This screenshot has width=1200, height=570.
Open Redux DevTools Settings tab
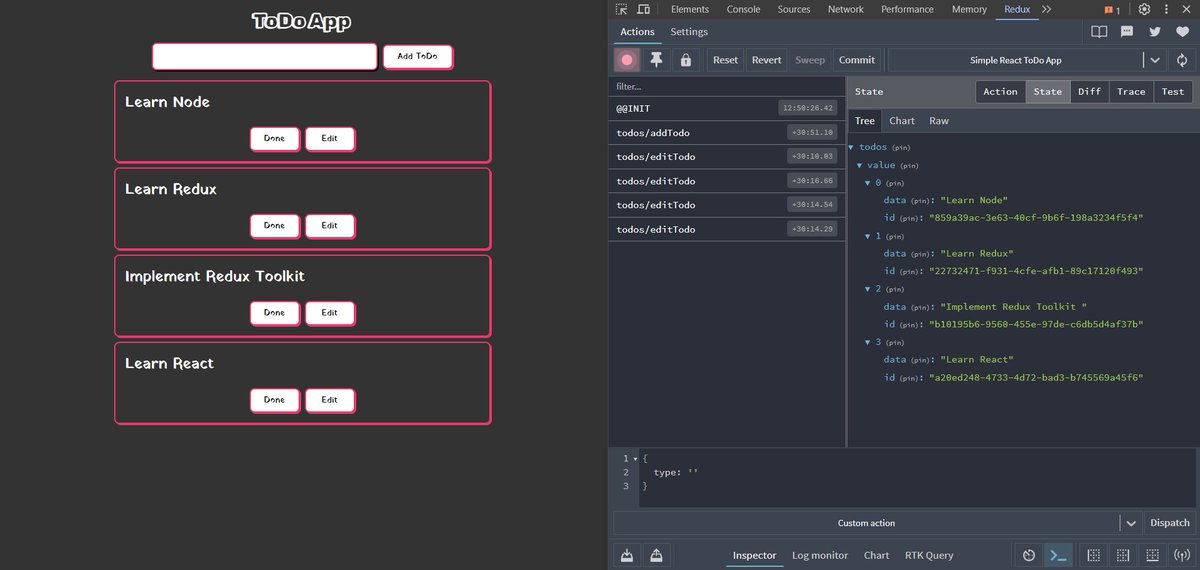pos(689,32)
